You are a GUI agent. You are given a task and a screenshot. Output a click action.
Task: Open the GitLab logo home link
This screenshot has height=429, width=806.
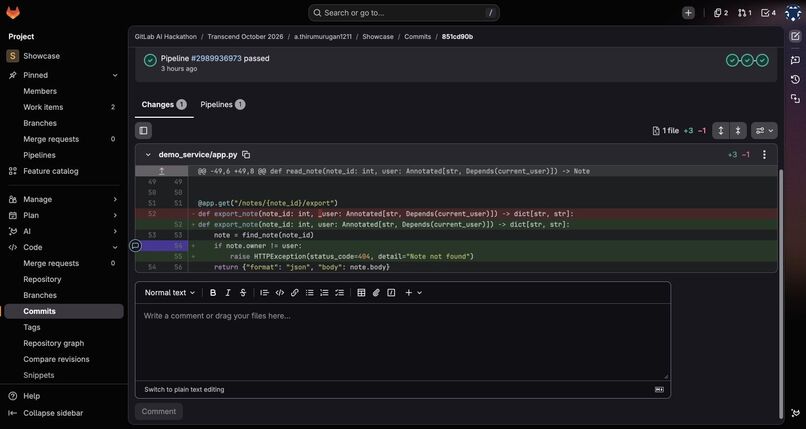pyautogui.click(x=13, y=13)
